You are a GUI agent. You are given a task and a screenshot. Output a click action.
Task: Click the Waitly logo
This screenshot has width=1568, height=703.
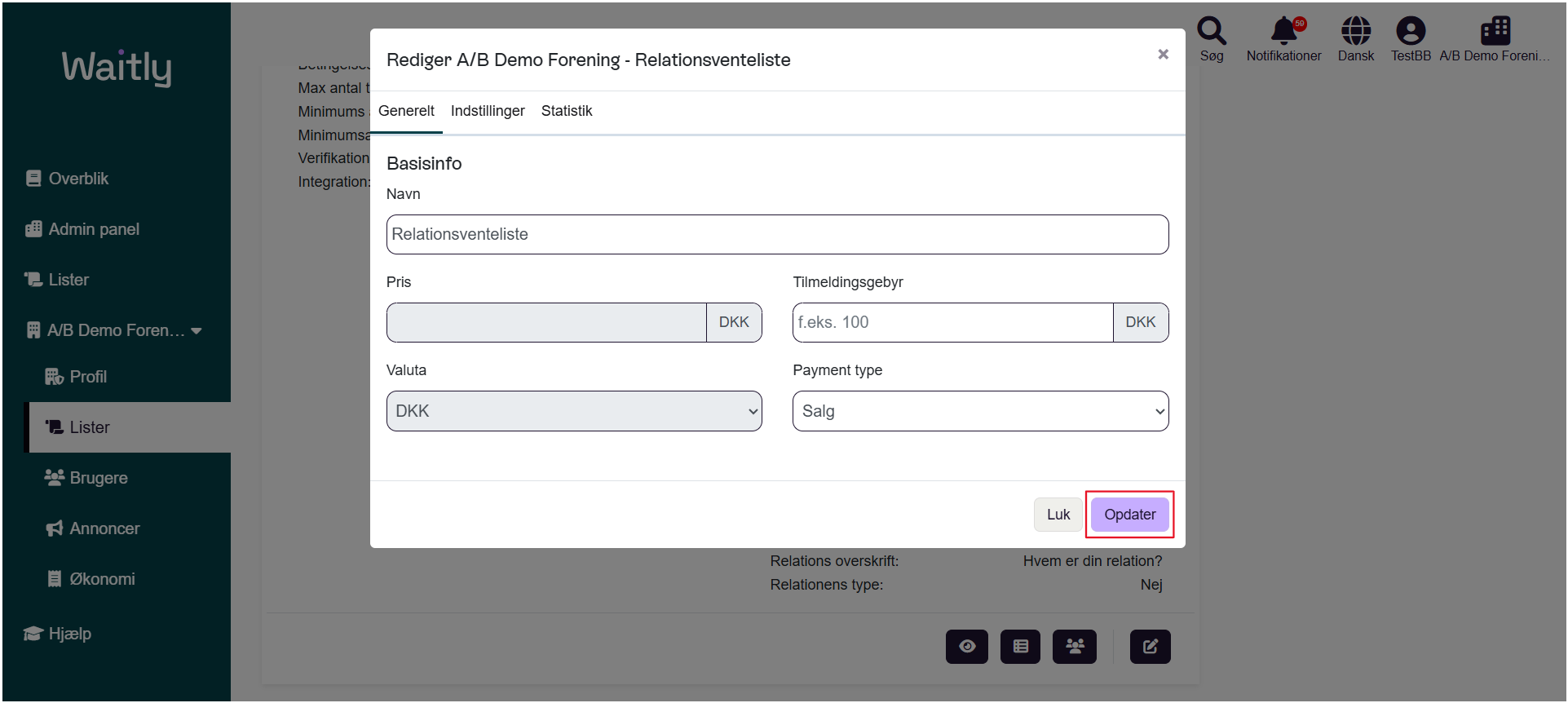coord(117,68)
